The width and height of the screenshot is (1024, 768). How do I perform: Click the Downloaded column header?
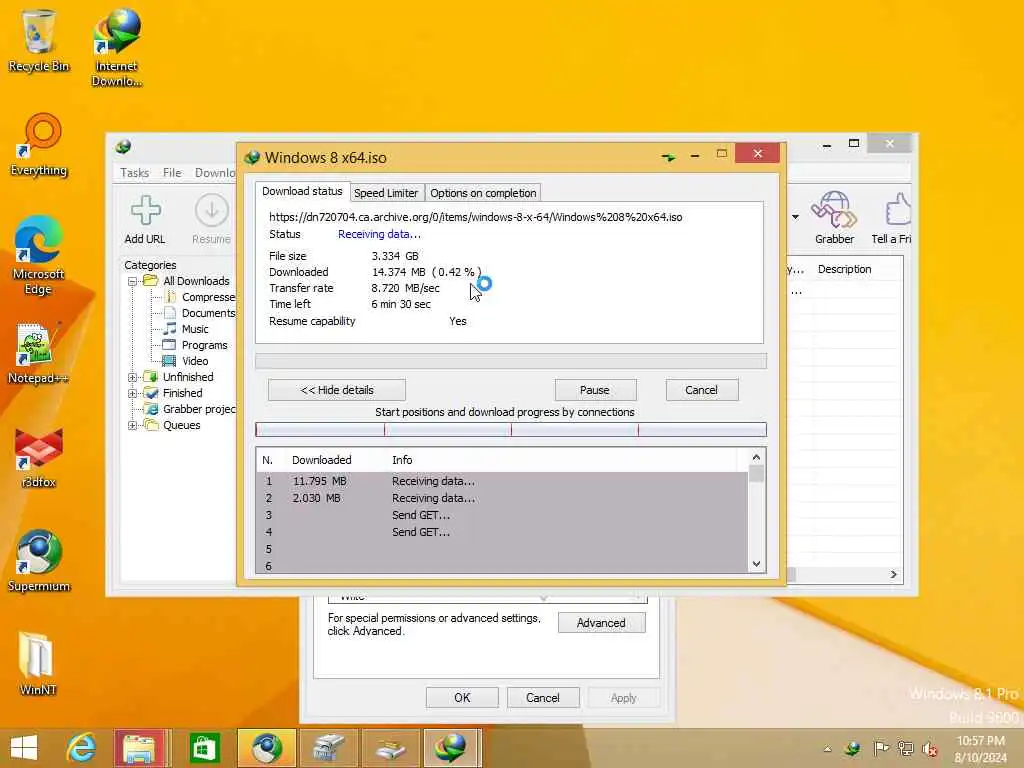click(321, 460)
